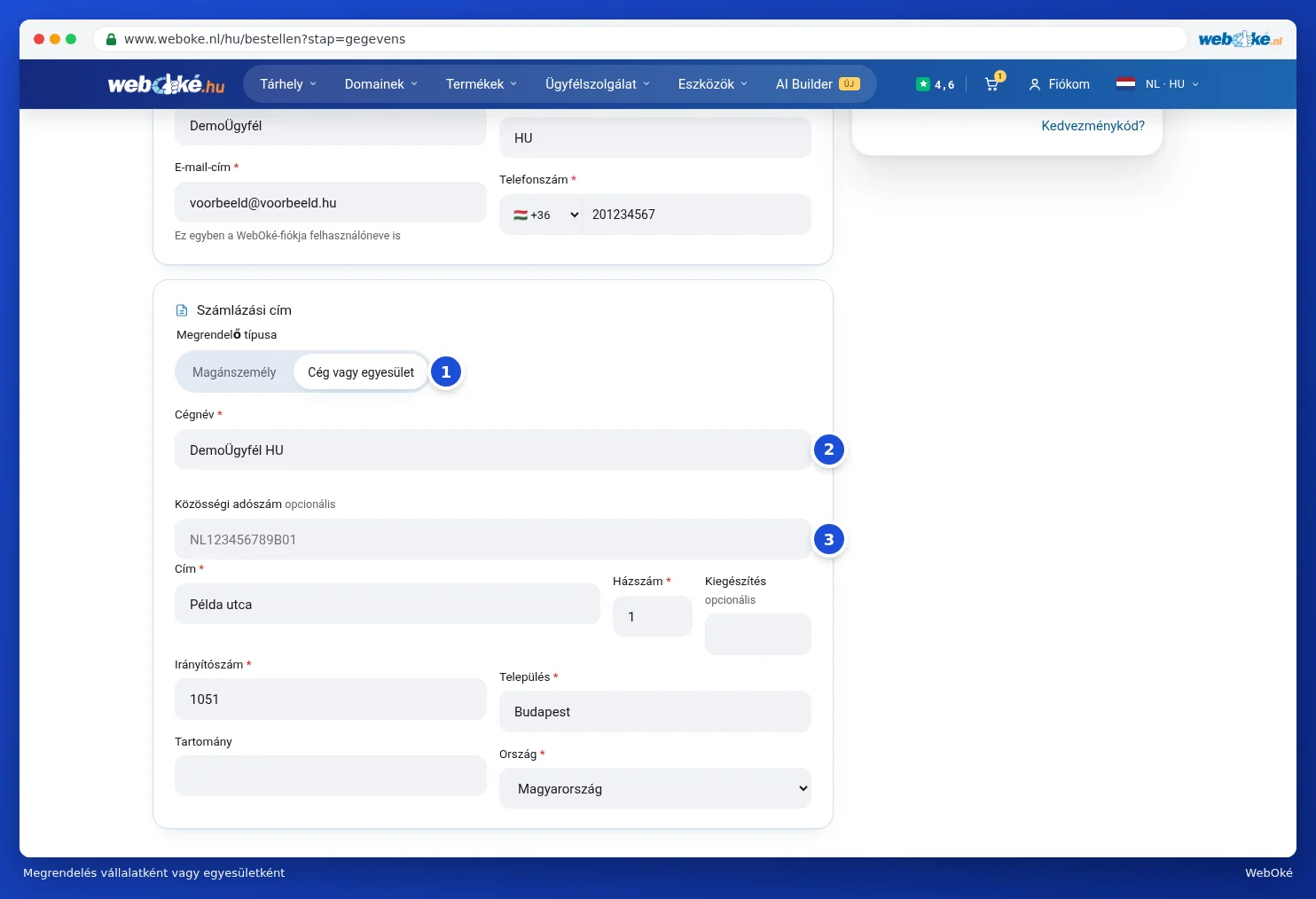Click the Cím street field Példa utca

[388, 604]
